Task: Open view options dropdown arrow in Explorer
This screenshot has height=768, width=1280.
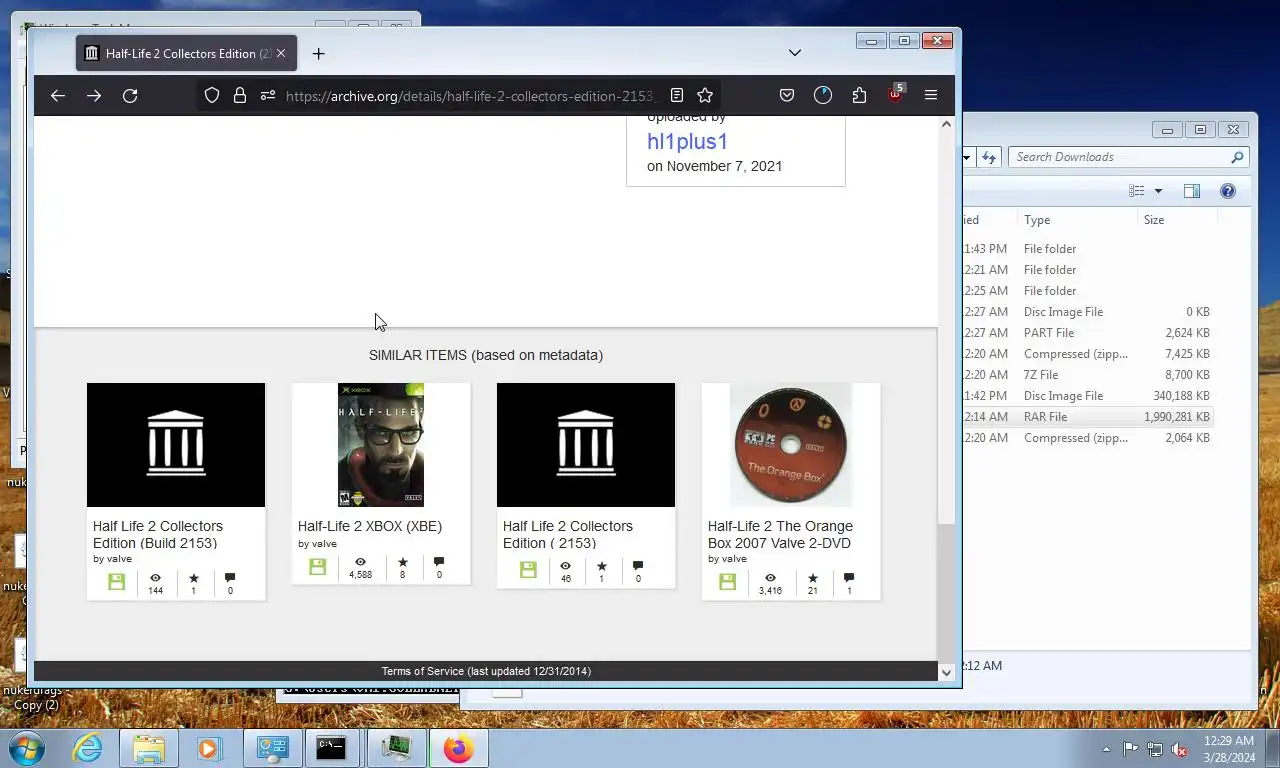Action: coord(1158,191)
